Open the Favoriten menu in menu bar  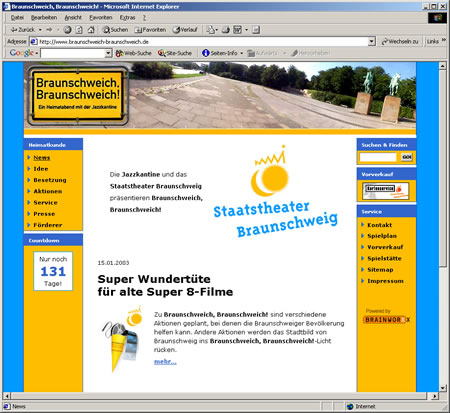[x=101, y=18]
